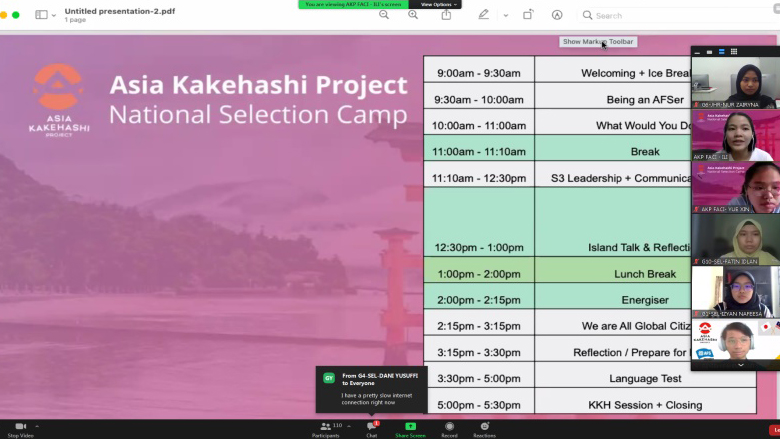This screenshot has width=780, height=439.
Task: Select the IZYAN NAFEESA video thumbnail
Action: click(x=736, y=292)
